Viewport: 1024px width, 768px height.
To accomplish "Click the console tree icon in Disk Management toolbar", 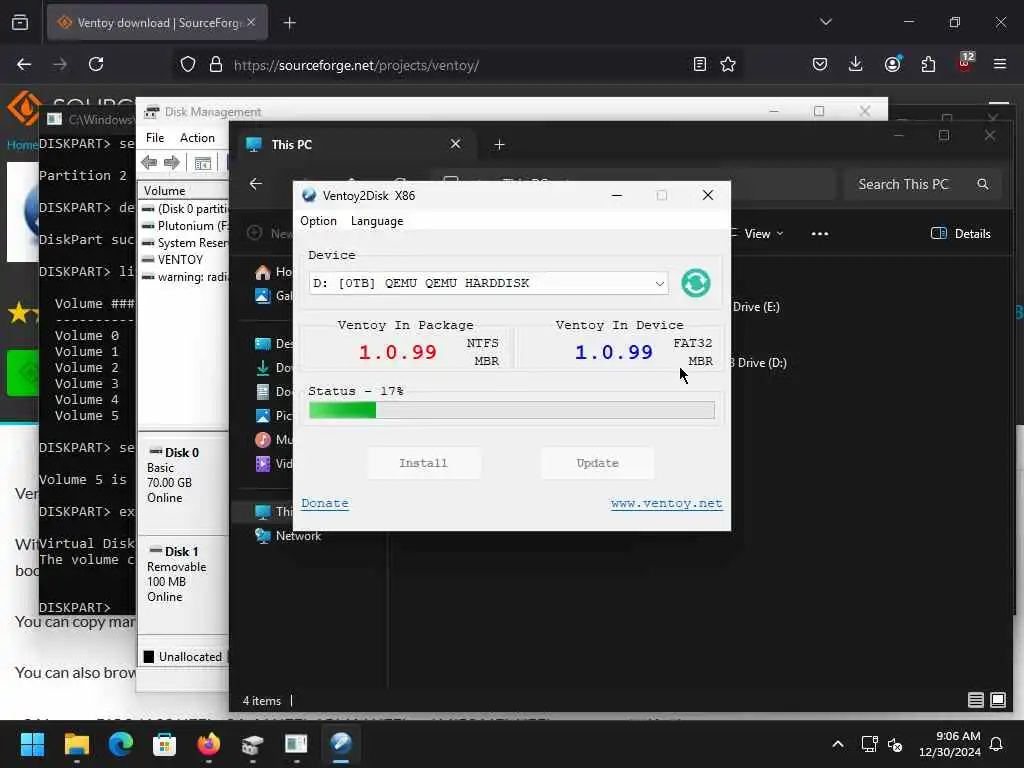I will coord(202,163).
